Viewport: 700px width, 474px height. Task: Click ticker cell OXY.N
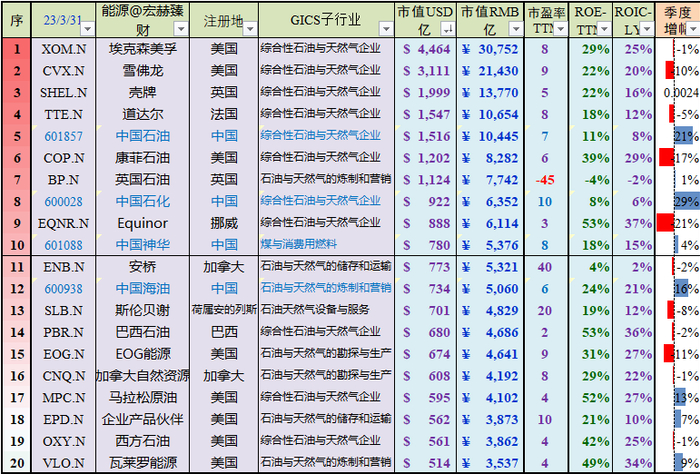click(63, 442)
